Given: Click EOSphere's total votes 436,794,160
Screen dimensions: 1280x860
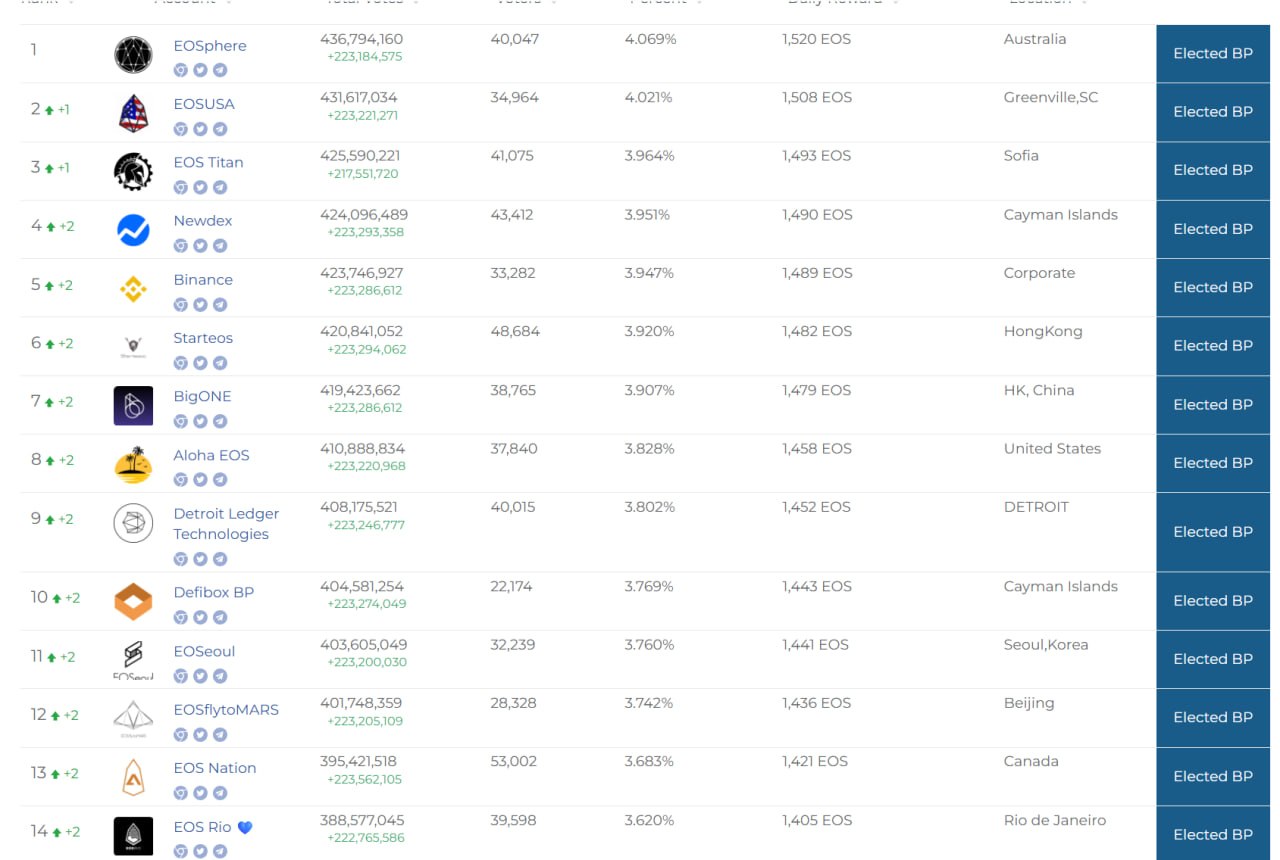Looking at the screenshot, I should [362, 39].
